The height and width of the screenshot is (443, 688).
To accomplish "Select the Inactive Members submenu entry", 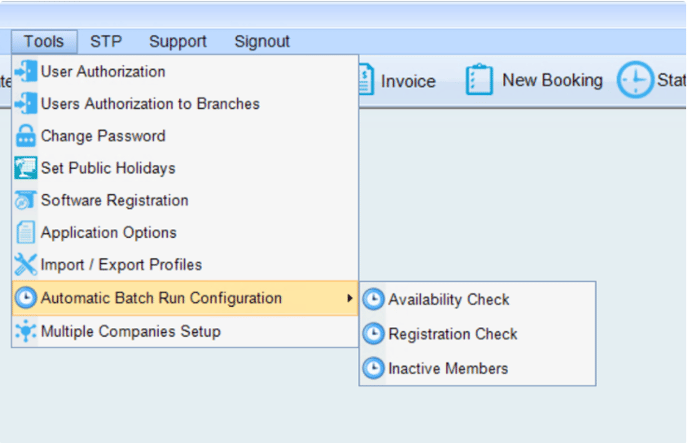I will (477, 368).
